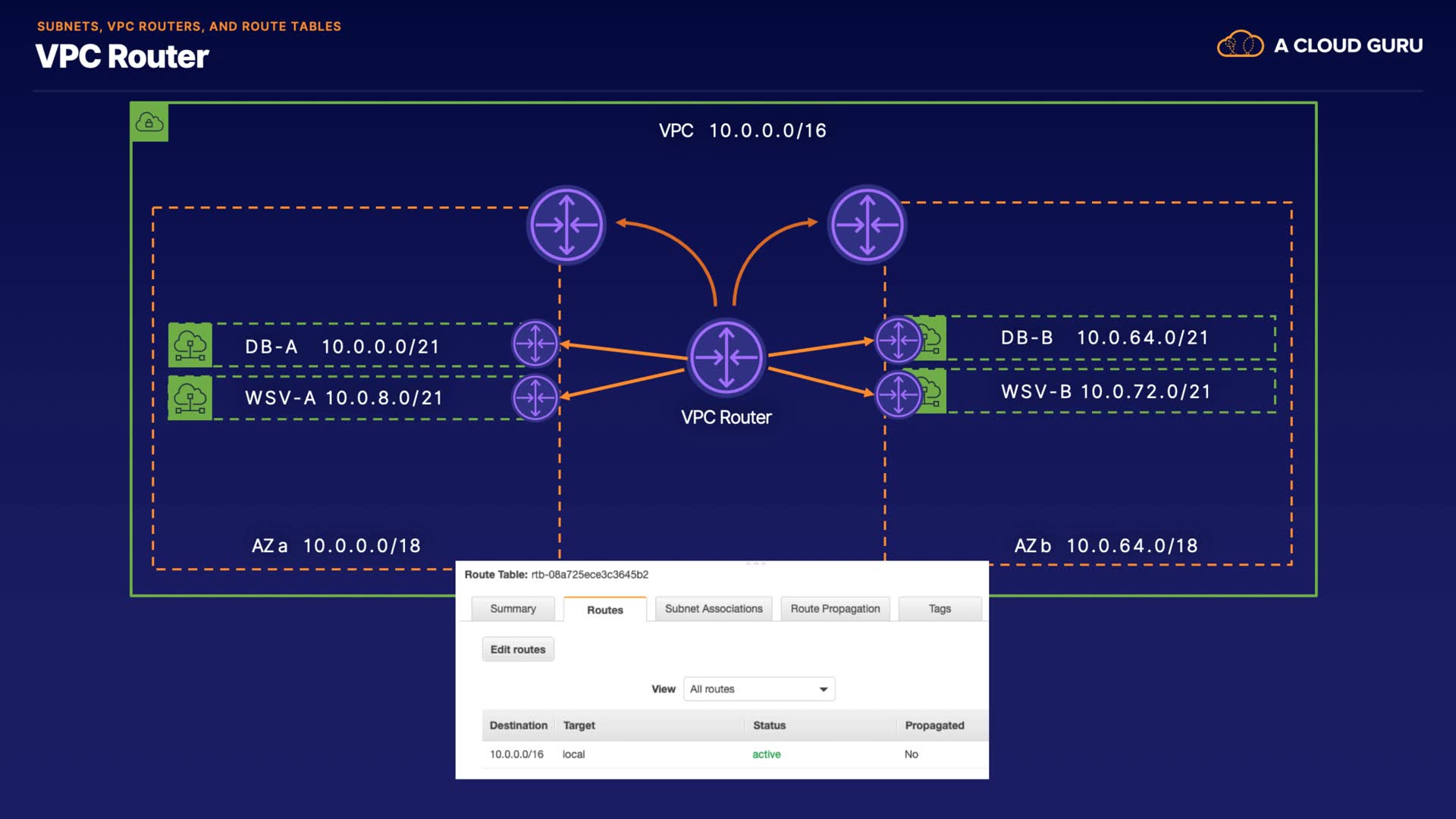The image size is (1456, 819).
Task: Select the Route Propagation tab
Action: tap(835, 608)
